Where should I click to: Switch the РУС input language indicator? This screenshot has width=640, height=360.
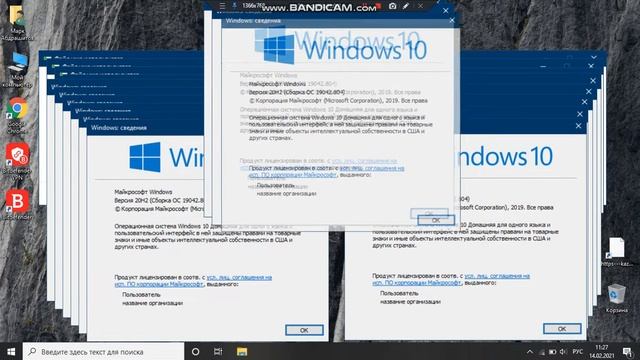[x=578, y=352]
